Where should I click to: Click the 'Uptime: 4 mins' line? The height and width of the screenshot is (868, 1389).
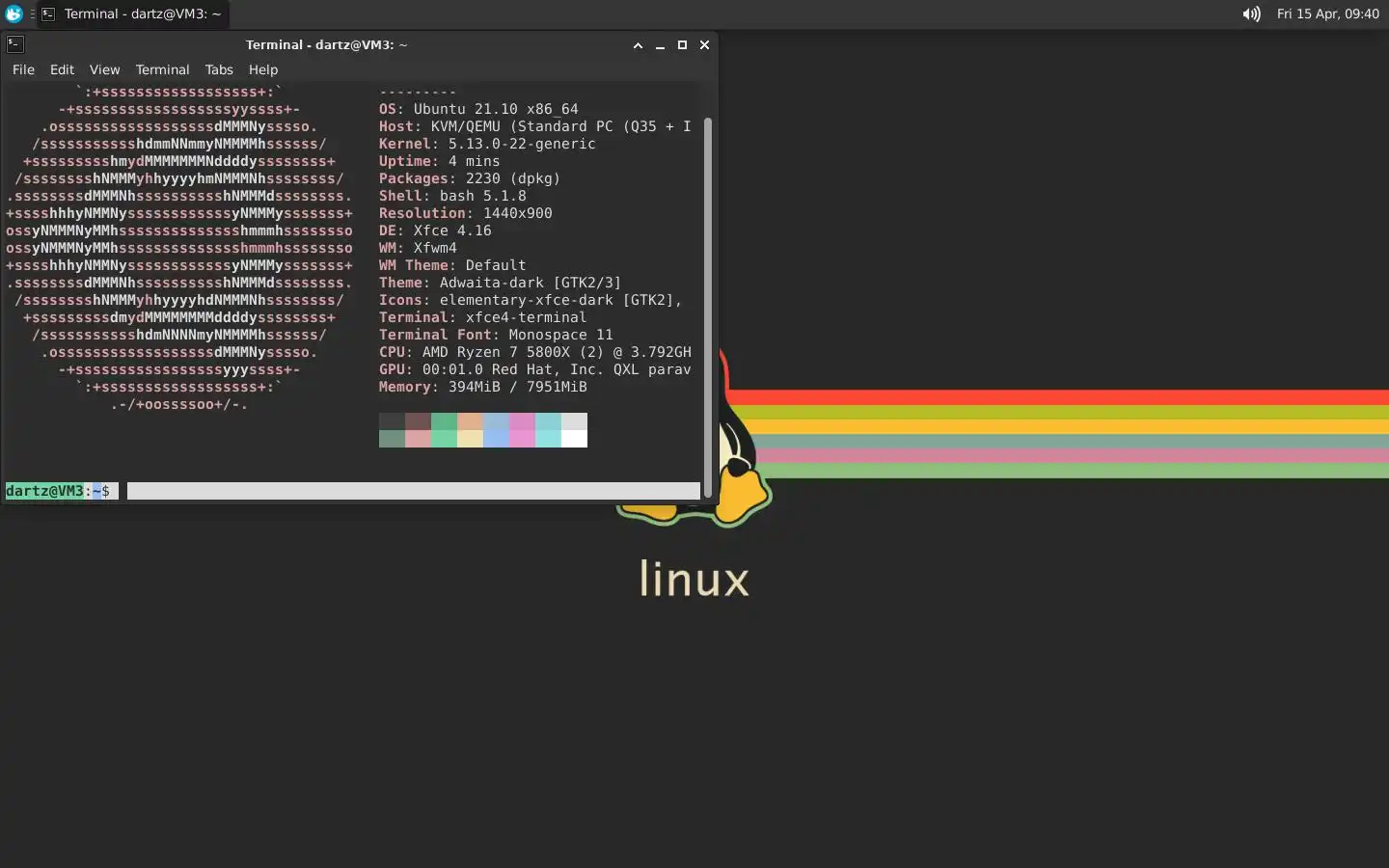(x=439, y=161)
